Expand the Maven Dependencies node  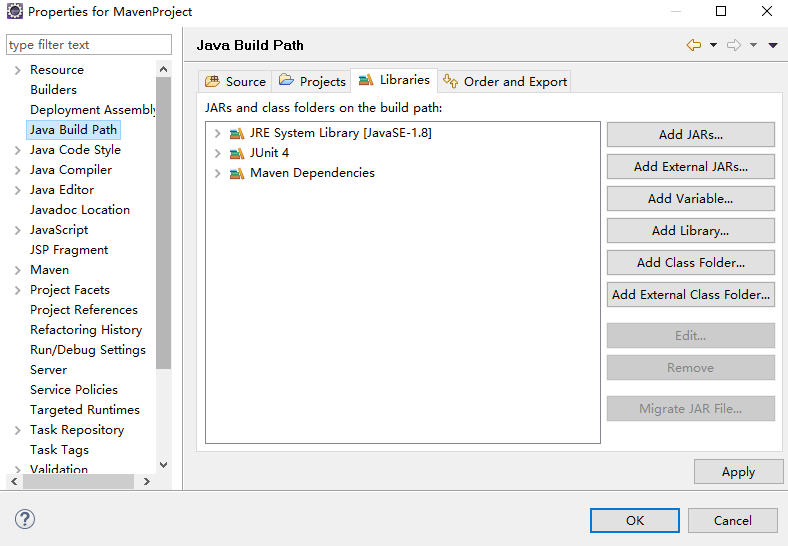[218, 173]
